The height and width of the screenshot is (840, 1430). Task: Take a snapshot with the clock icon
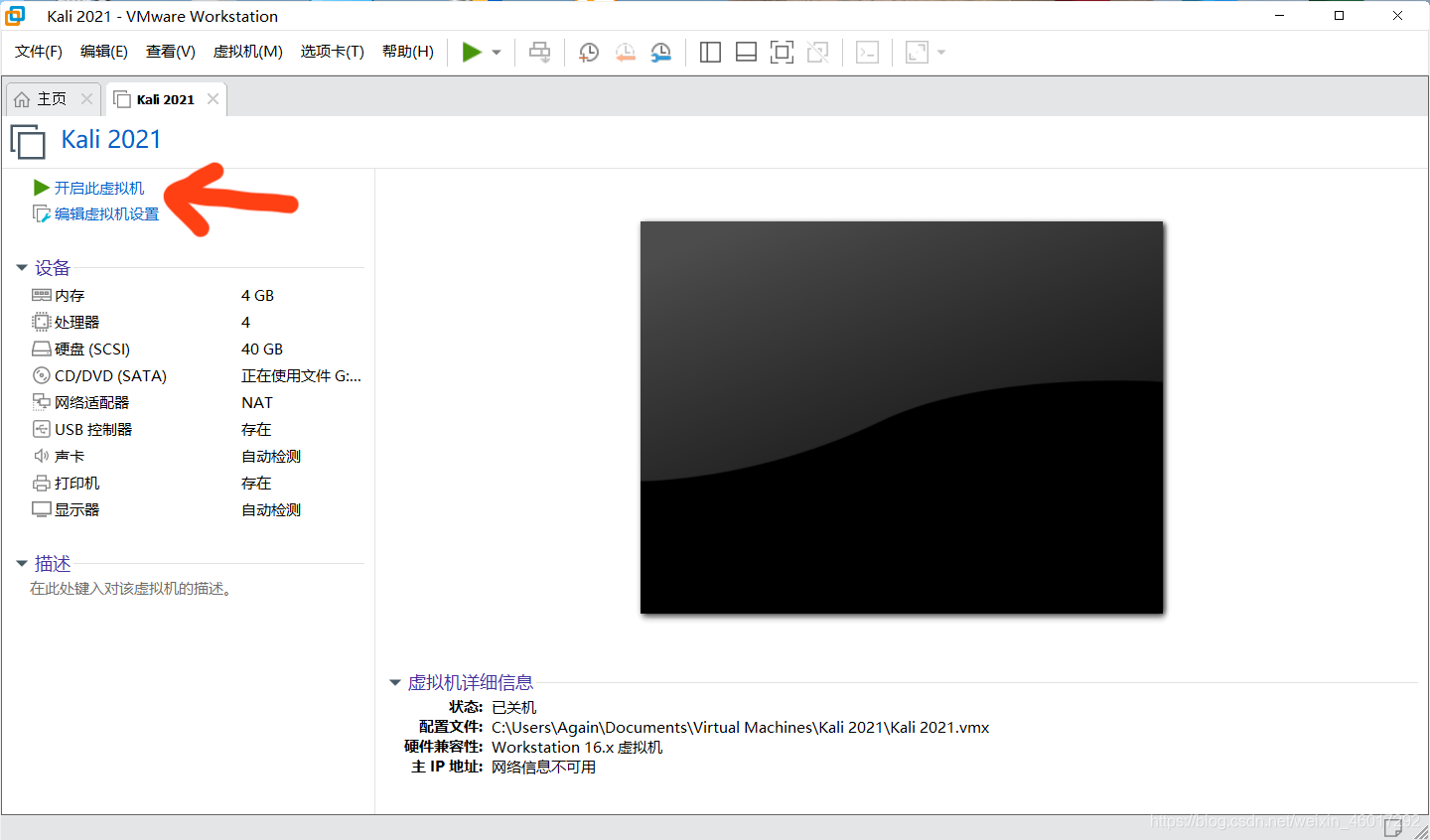coord(589,53)
